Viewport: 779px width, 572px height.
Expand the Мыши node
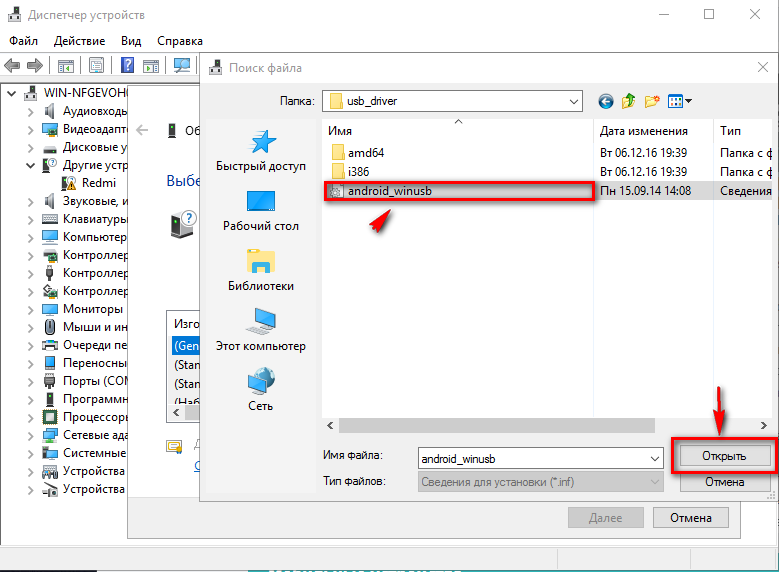pos(30,327)
